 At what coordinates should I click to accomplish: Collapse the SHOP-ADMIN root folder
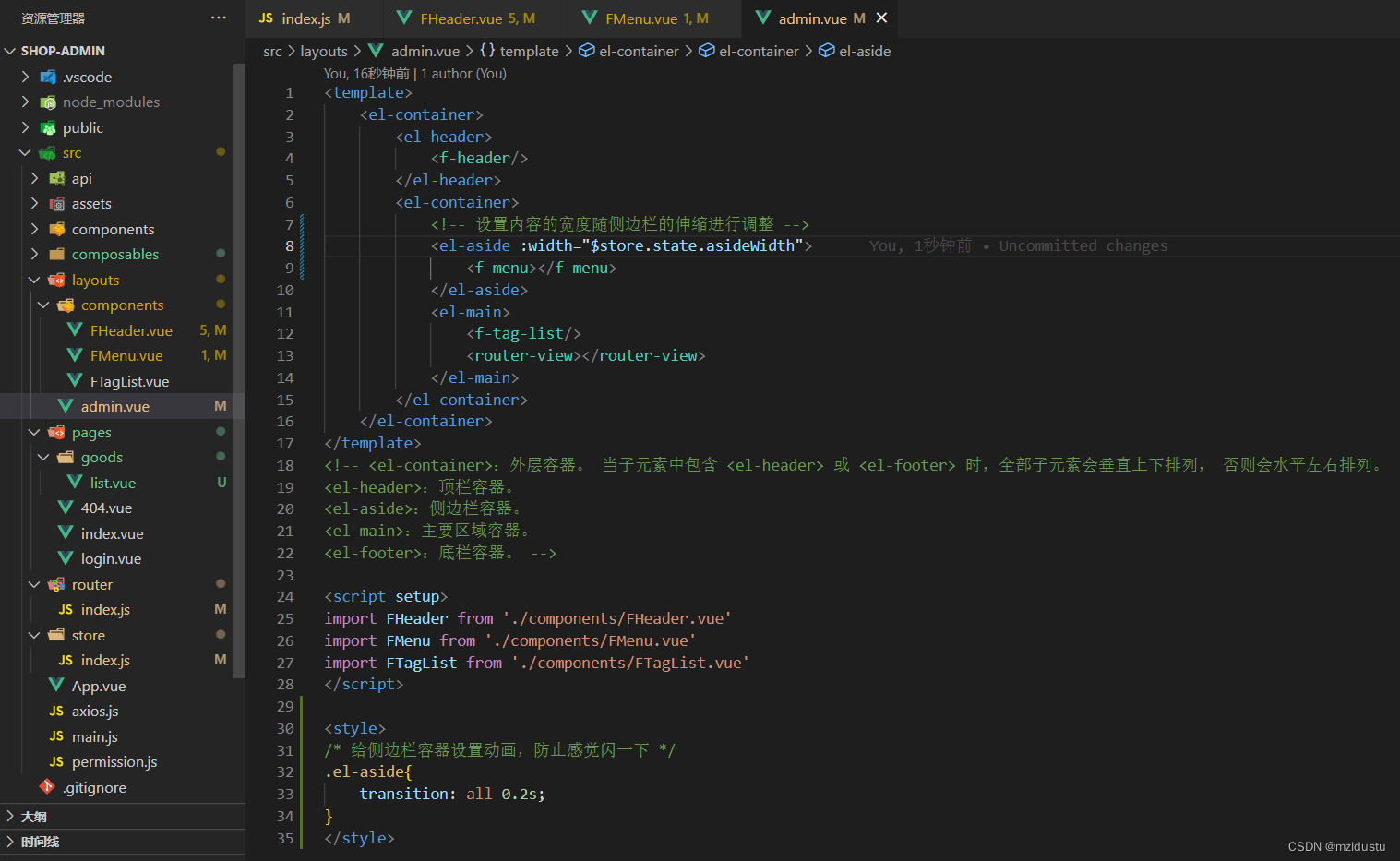tap(10, 51)
